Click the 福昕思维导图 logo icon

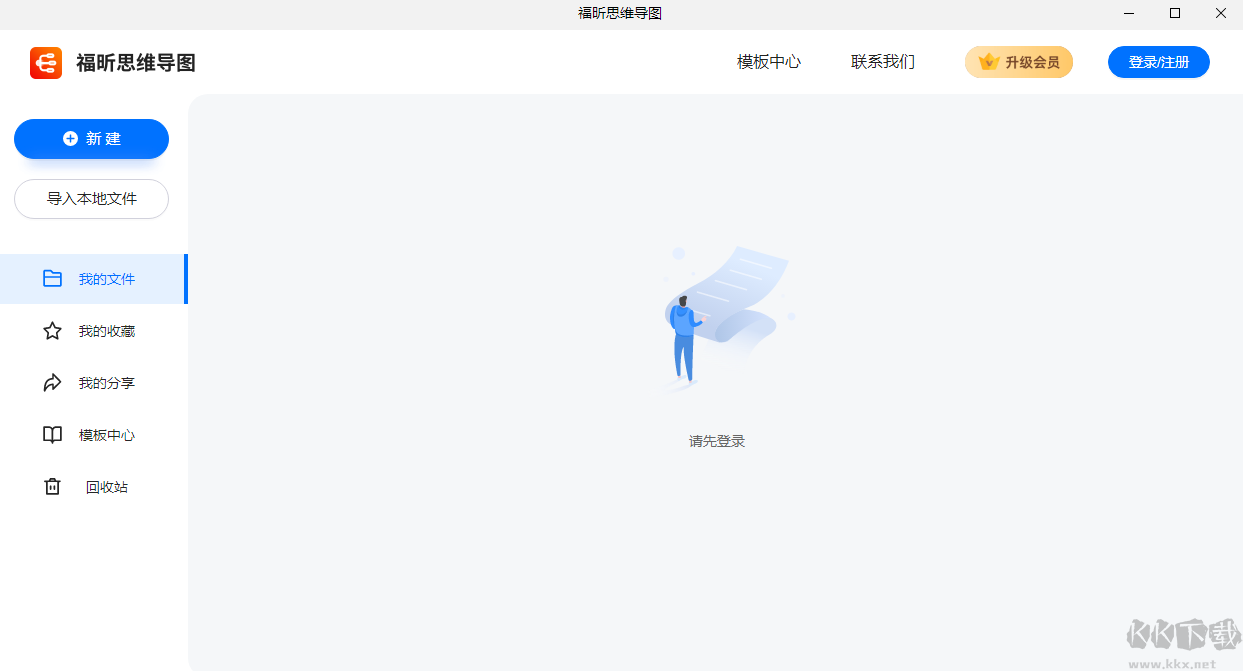point(46,63)
